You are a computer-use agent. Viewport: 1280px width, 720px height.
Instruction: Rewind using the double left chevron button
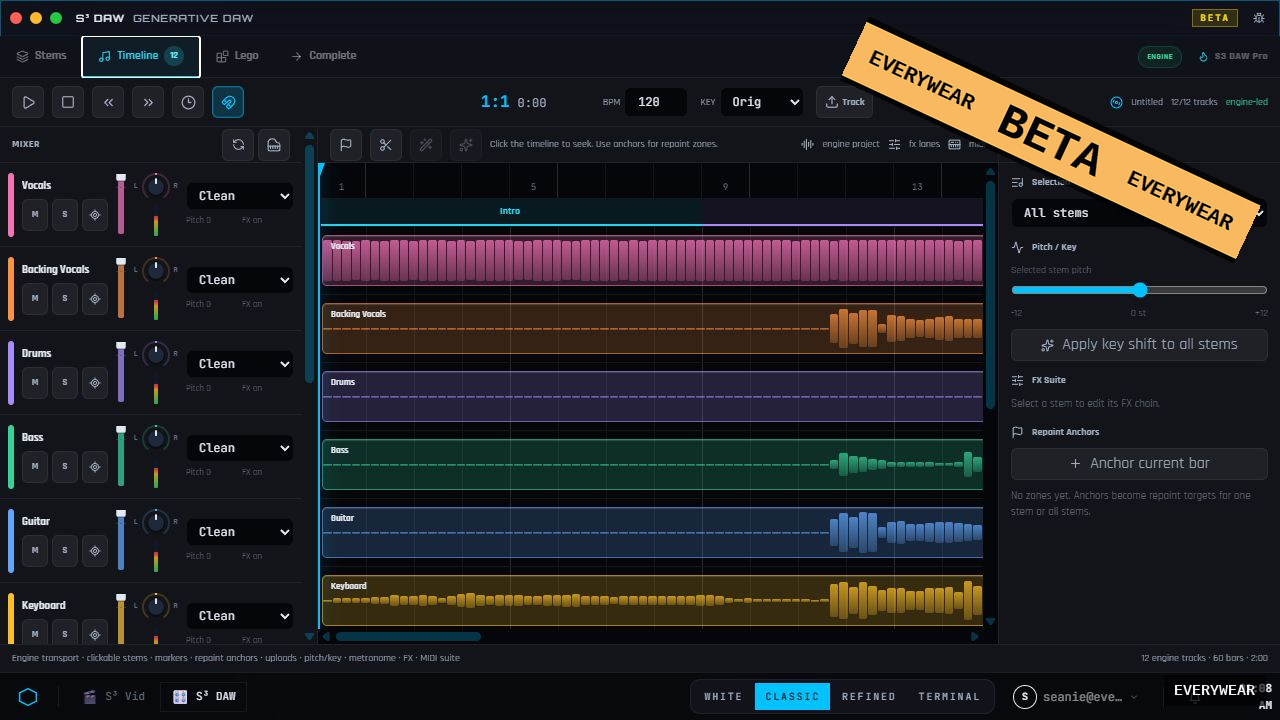point(108,102)
